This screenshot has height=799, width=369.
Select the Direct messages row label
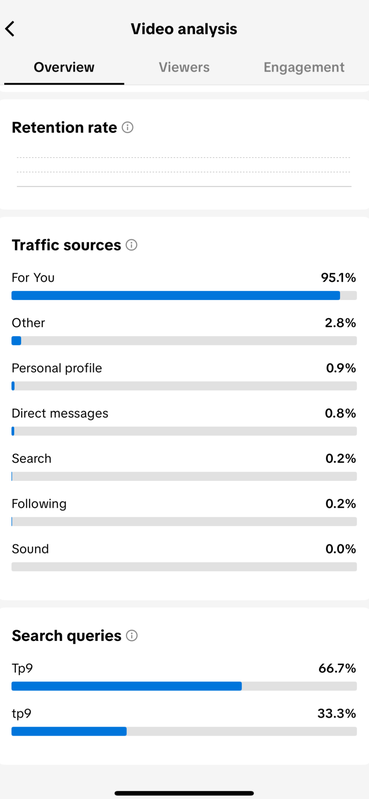click(x=60, y=413)
